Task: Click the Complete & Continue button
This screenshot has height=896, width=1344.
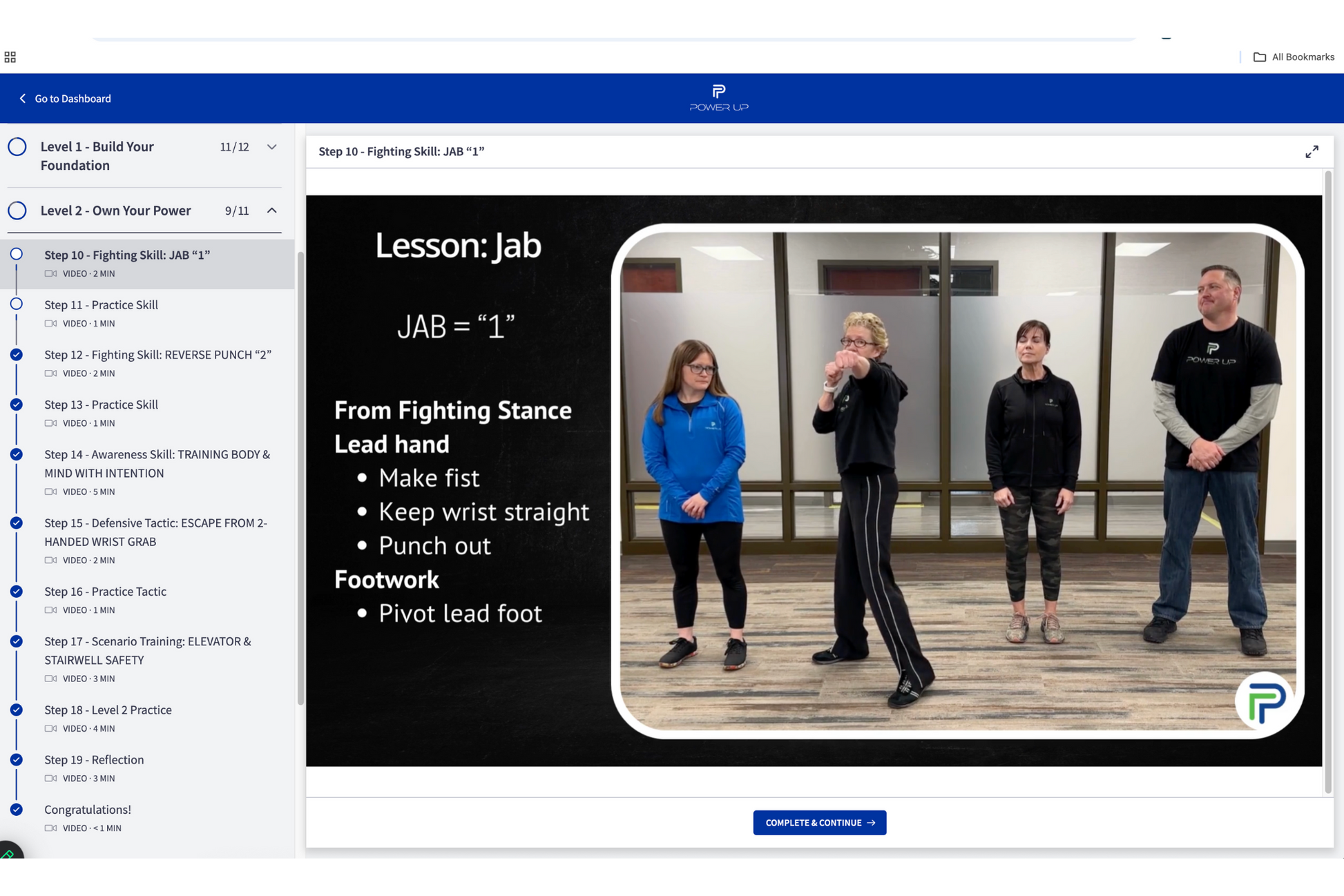Action: pos(819,823)
